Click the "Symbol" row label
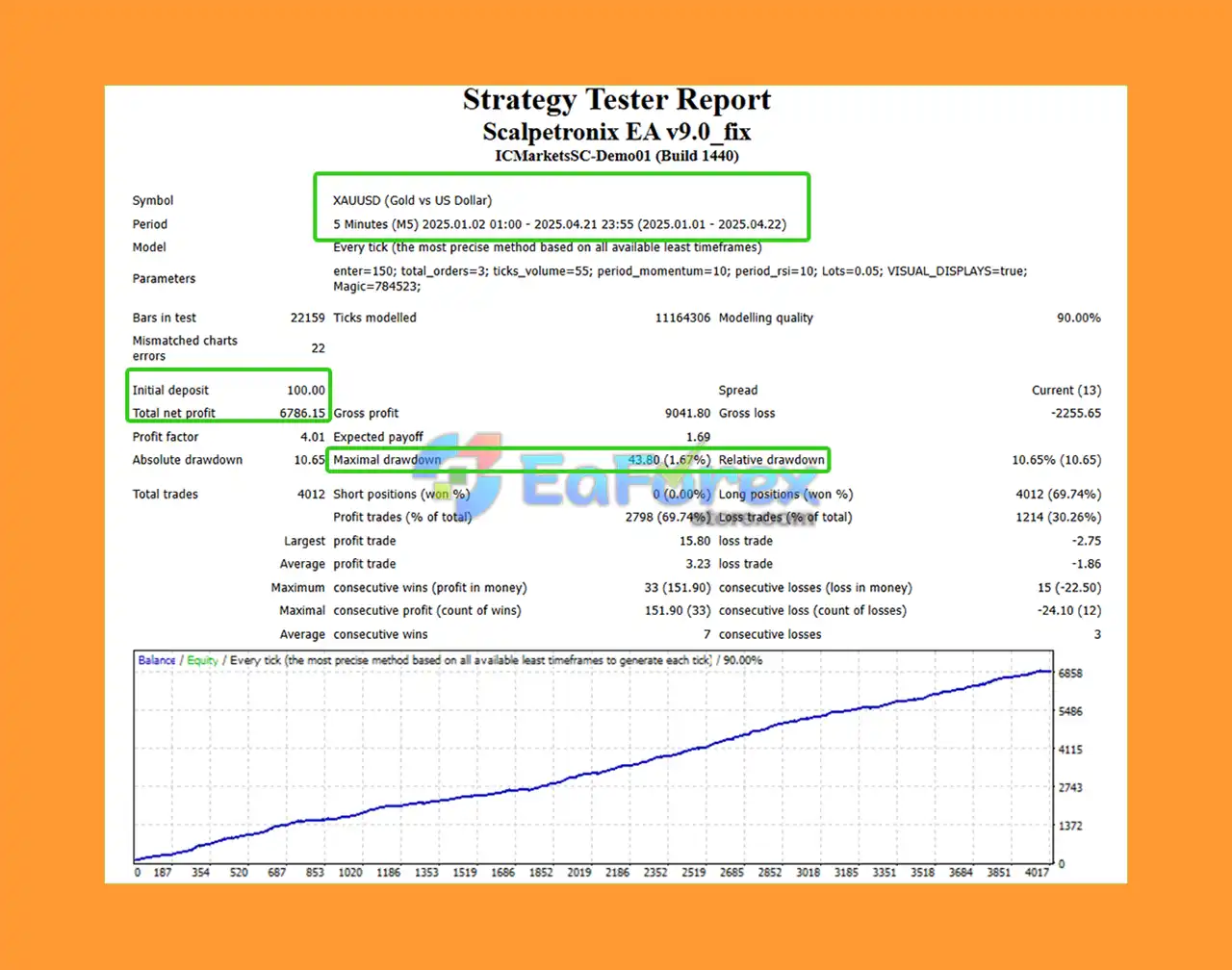 pos(153,201)
